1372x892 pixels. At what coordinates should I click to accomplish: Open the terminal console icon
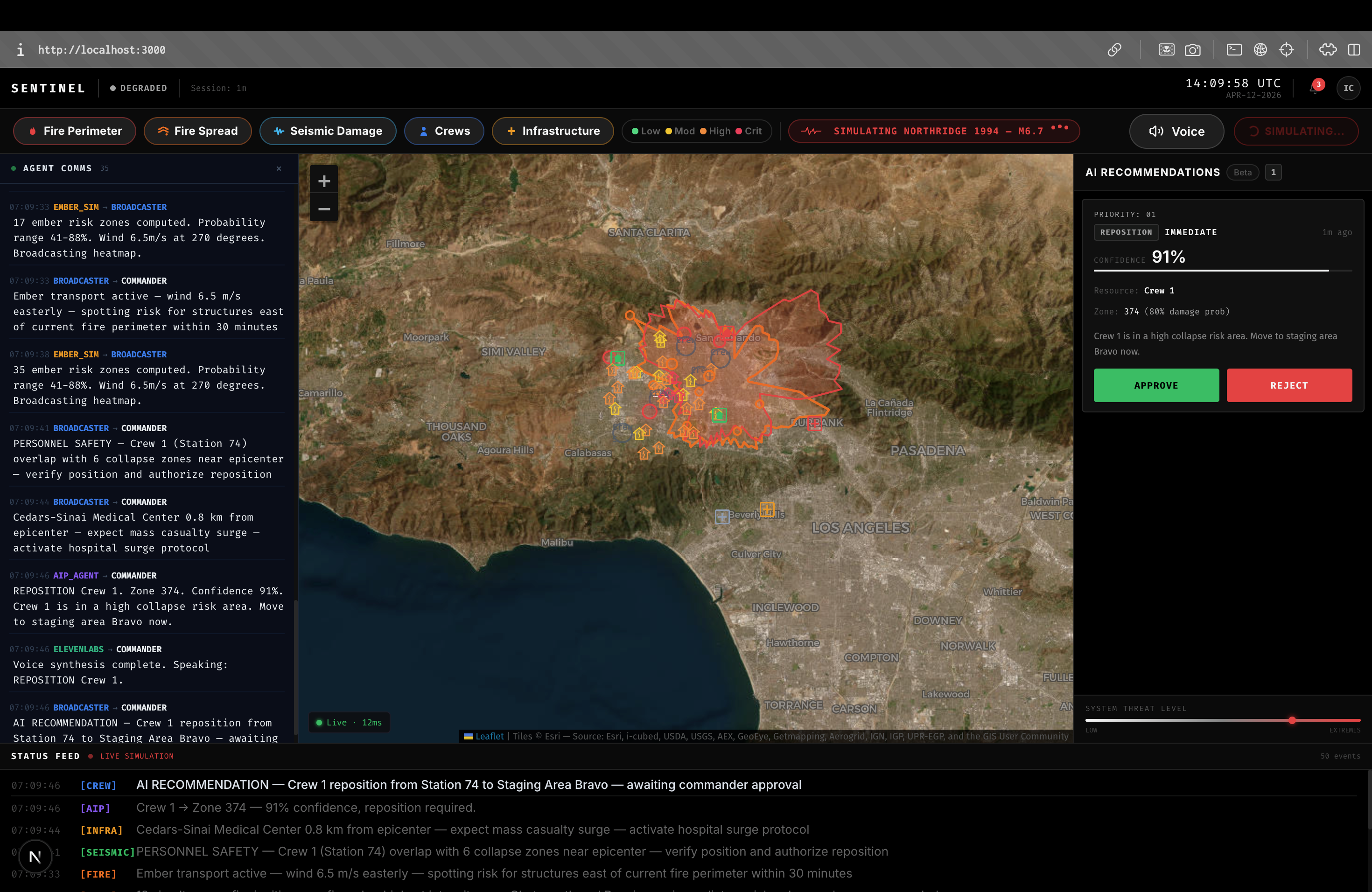tap(1234, 50)
